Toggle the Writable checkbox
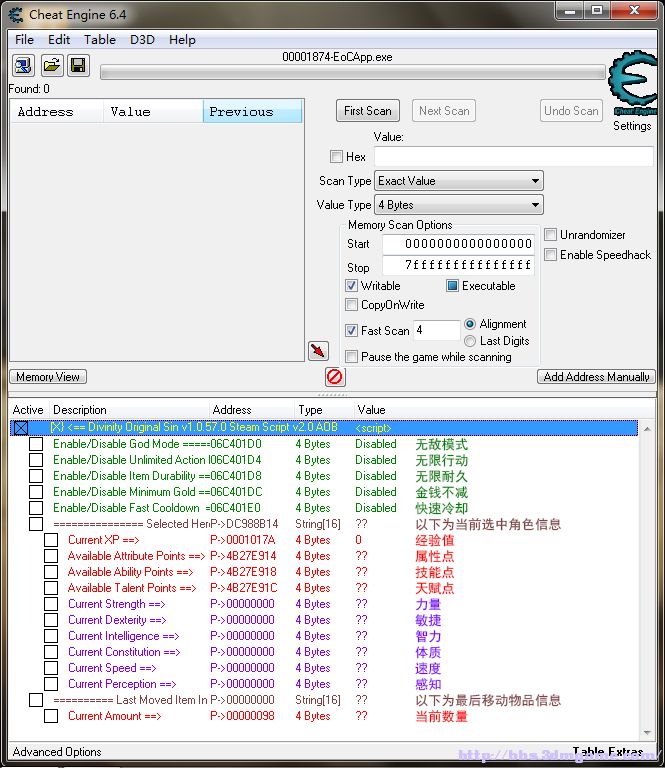The image size is (665, 768). [x=351, y=286]
